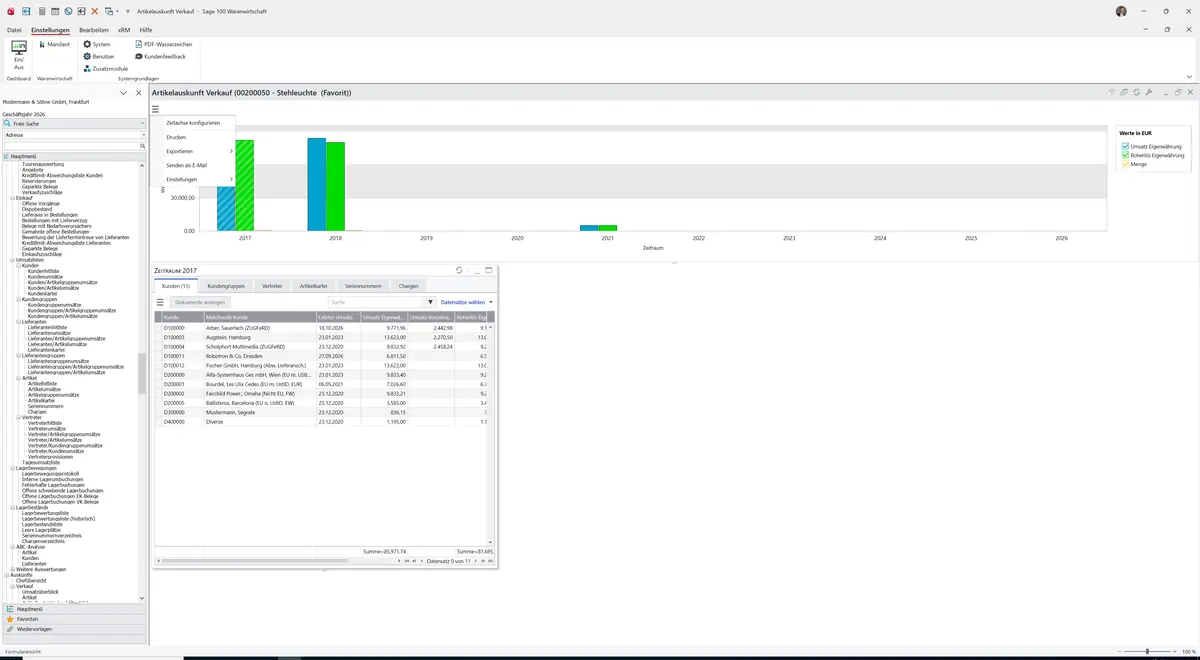Viewport: 1200px width, 660px height.
Task: Switch to the Seriennummern tab
Action: (363, 286)
